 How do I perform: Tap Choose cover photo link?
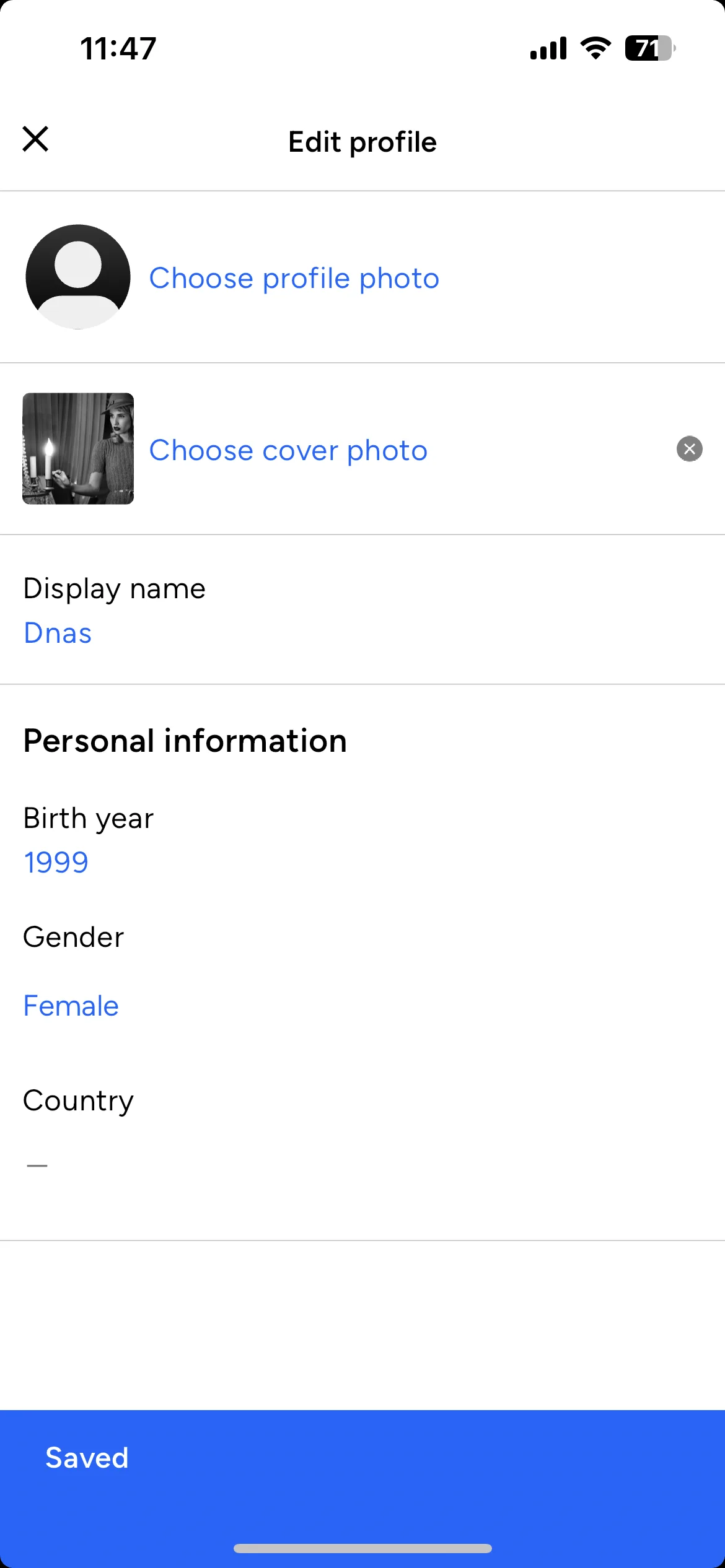288,450
